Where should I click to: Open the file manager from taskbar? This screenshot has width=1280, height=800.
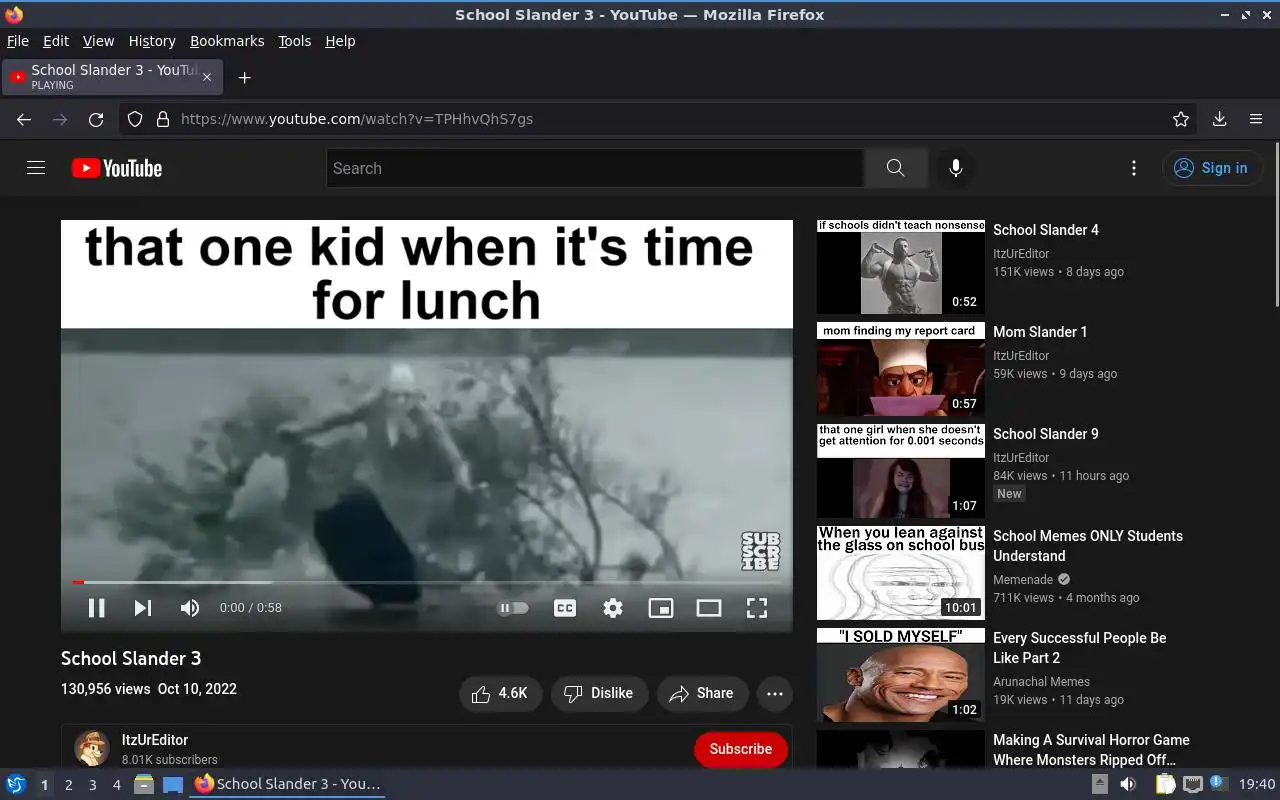pyautogui.click(x=144, y=784)
